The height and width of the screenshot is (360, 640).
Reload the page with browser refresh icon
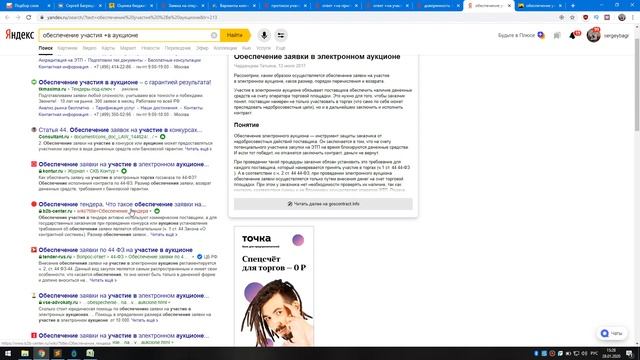click(x=29, y=18)
